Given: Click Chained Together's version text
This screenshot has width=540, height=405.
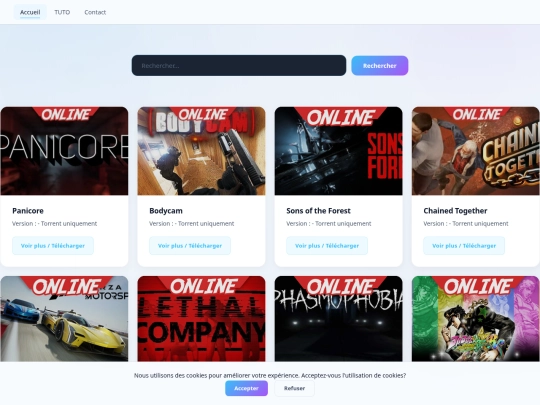Looking at the screenshot, I should click(466, 224).
